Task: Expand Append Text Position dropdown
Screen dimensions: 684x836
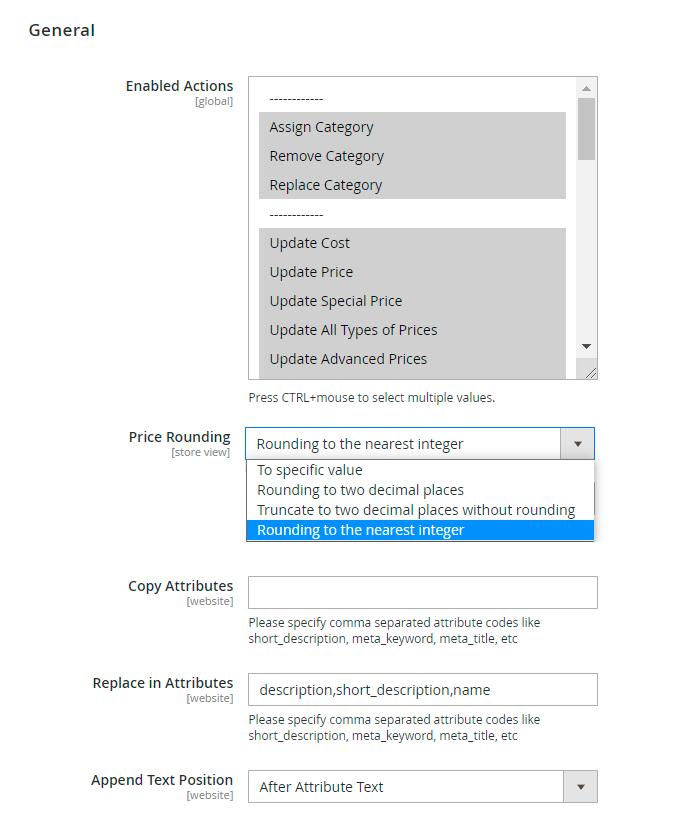Action: tap(580, 787)
